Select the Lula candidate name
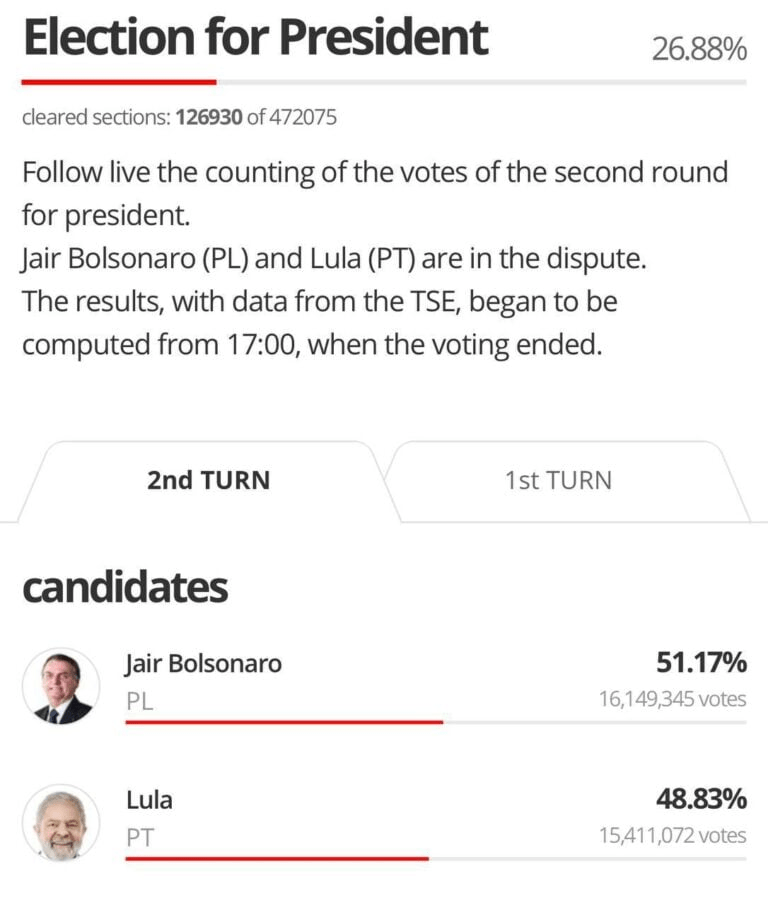 [x=149, y=800]
